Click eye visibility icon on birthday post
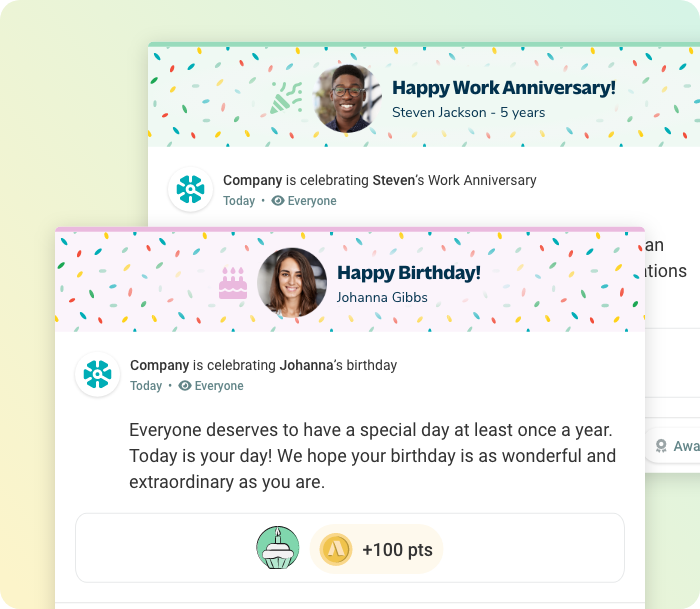This screenshot has height=609, width=700. (x=185, y=386)
